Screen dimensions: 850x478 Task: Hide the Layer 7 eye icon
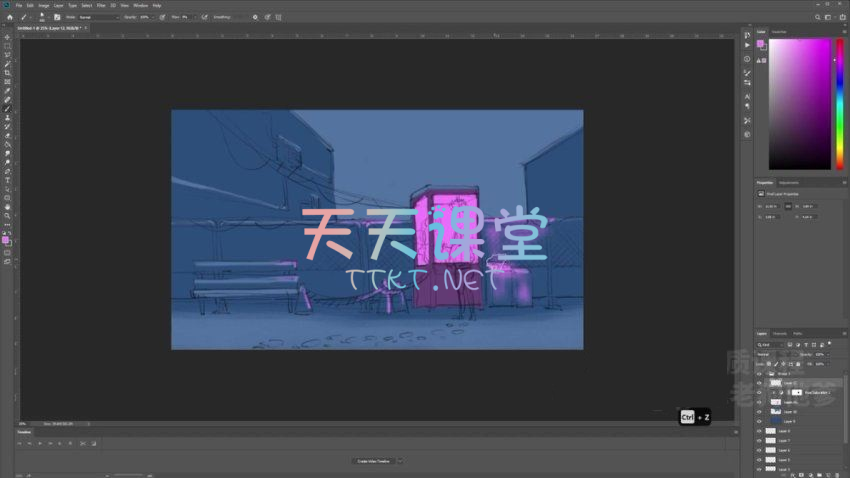[759, 441]
